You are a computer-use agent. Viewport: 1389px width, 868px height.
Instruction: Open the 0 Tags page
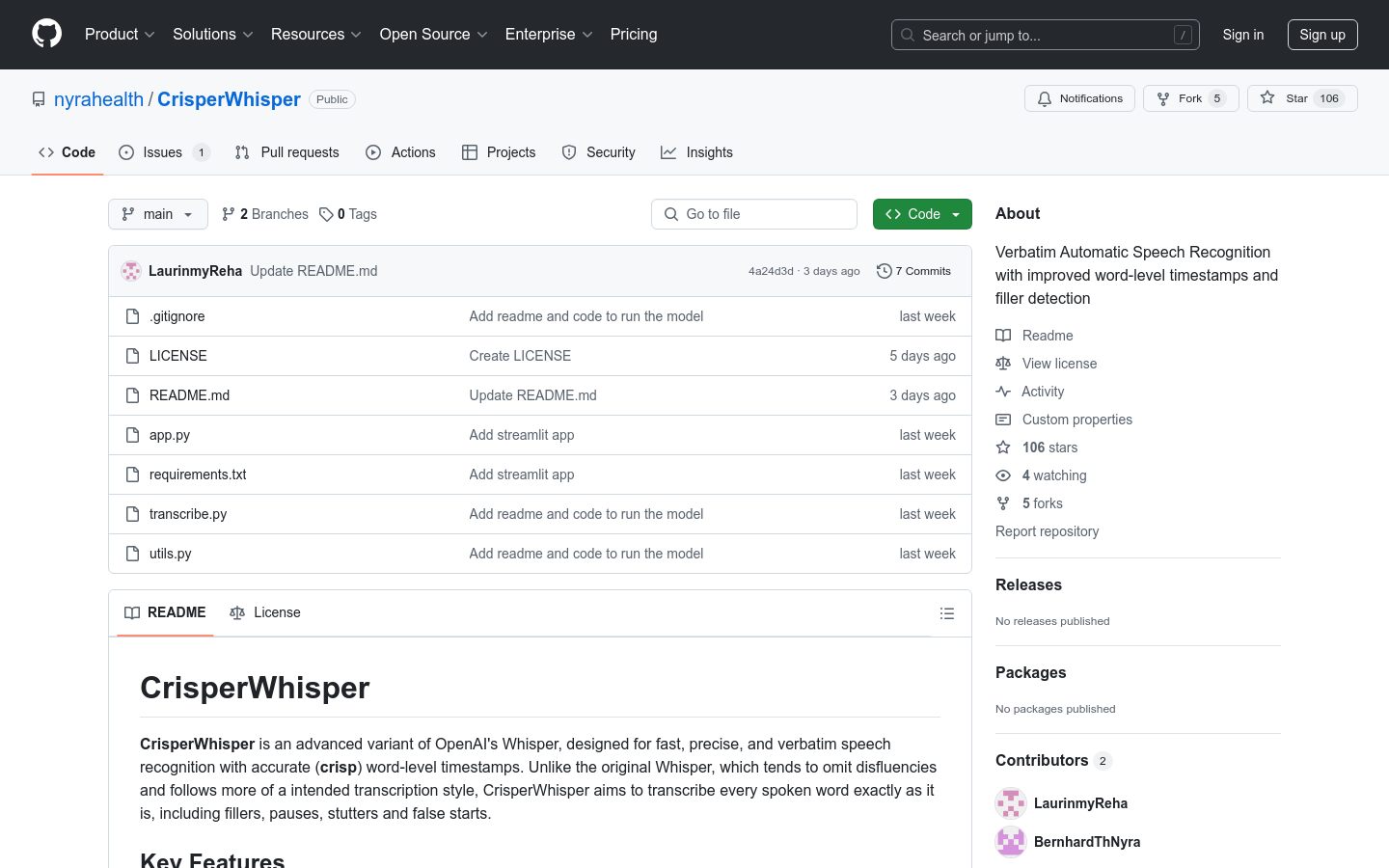coord(348,214)
